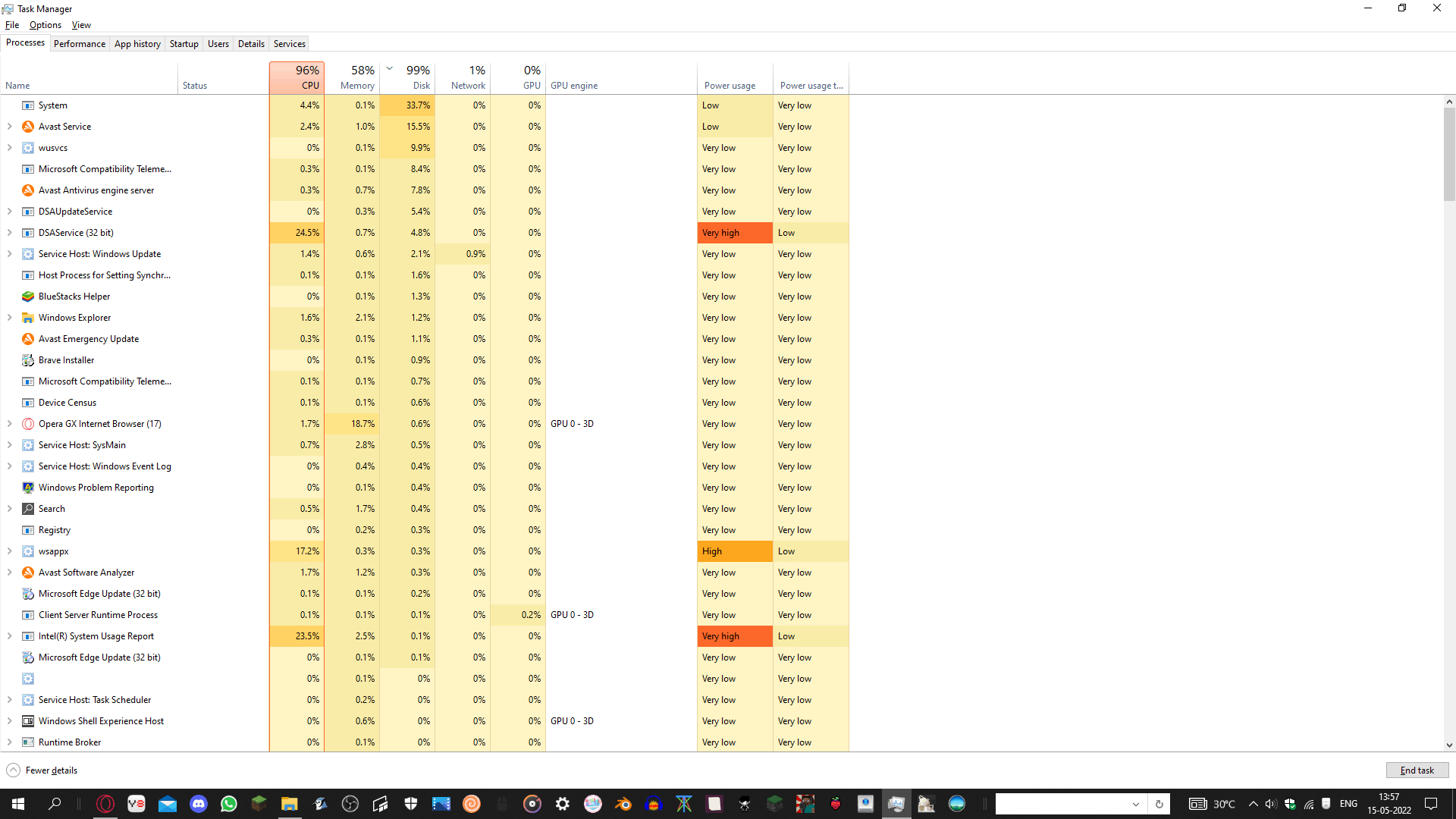Screen dimensions: 1456x819
Task: Click the Windows Explorer folder icon
Action: [x=28, y=318]
